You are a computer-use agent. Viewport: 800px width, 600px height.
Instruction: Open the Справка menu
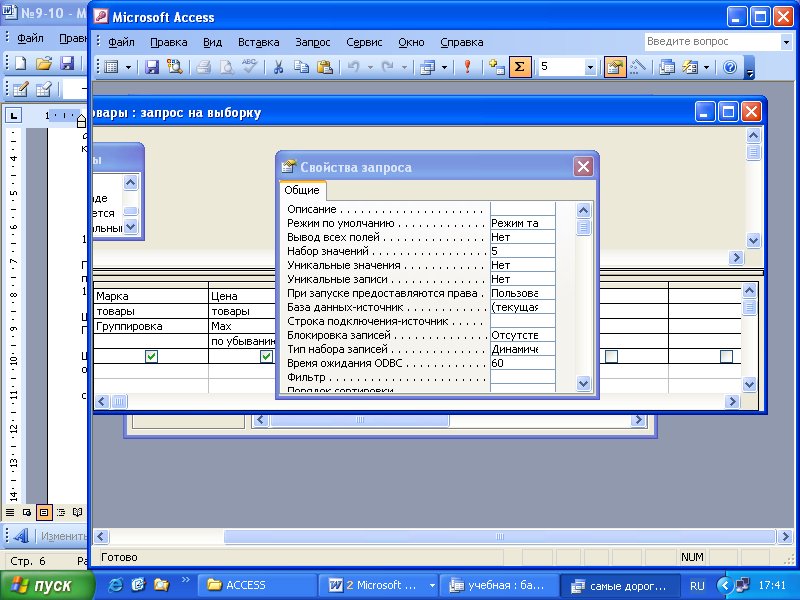pos(462,42)
